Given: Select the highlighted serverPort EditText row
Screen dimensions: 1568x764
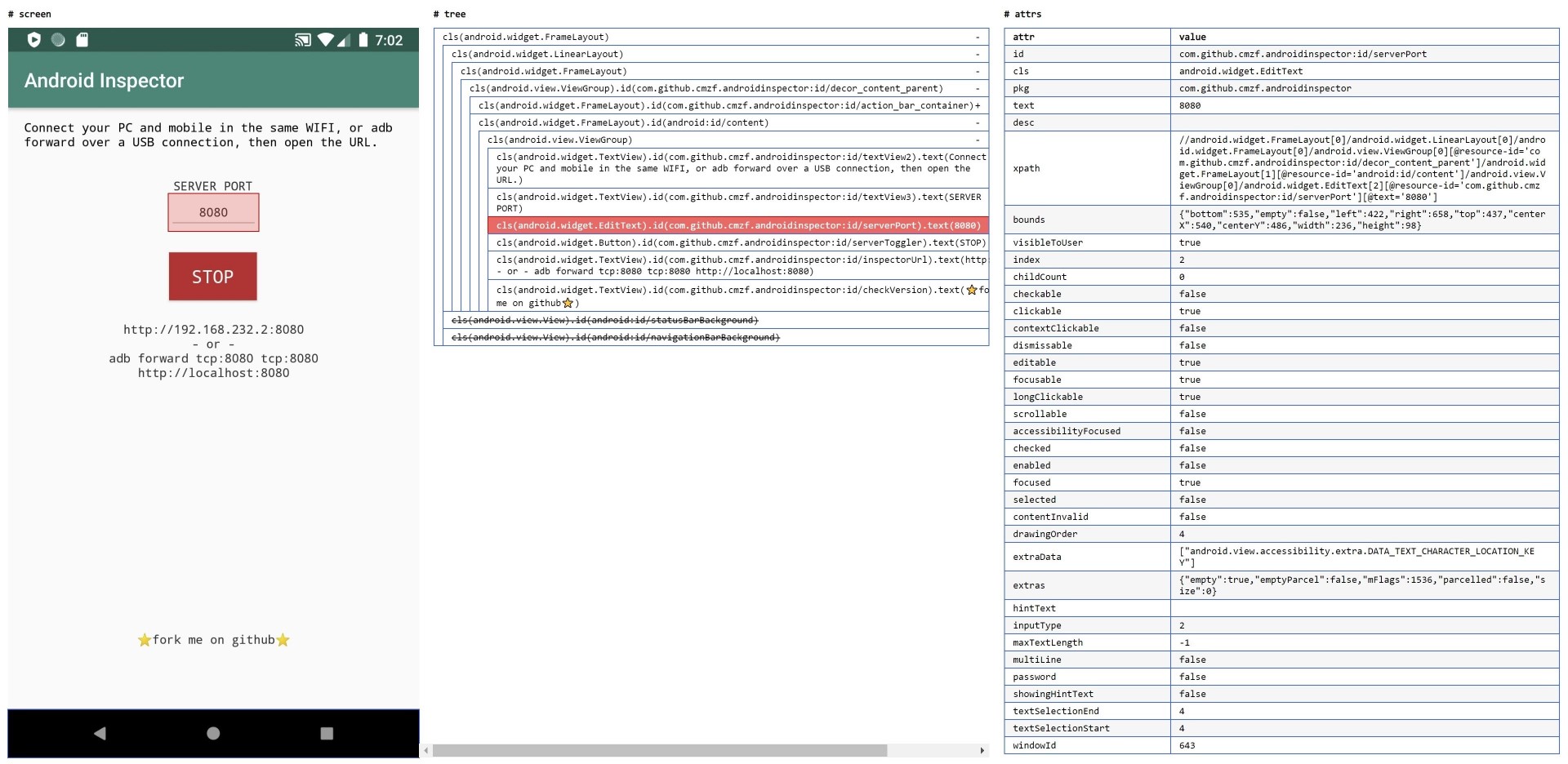Looking at the screenshot, I should pos(738,225).
